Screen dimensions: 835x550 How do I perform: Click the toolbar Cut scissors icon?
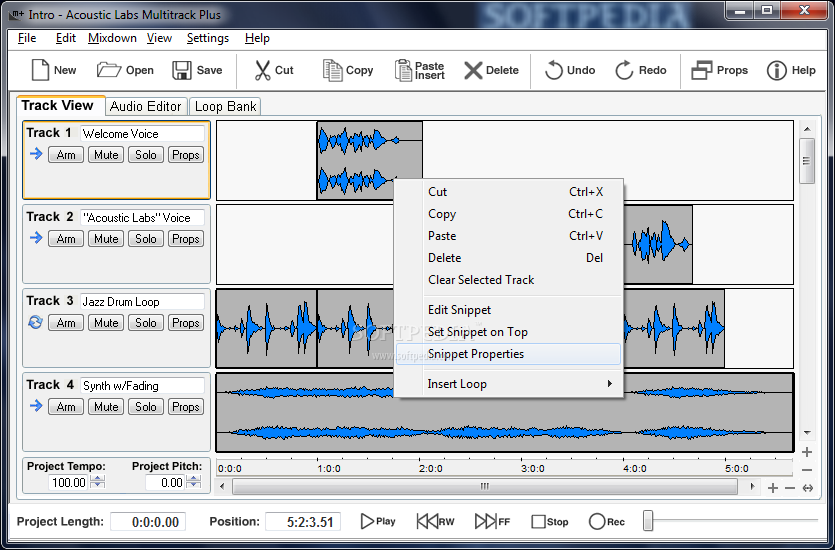point(262,70)
